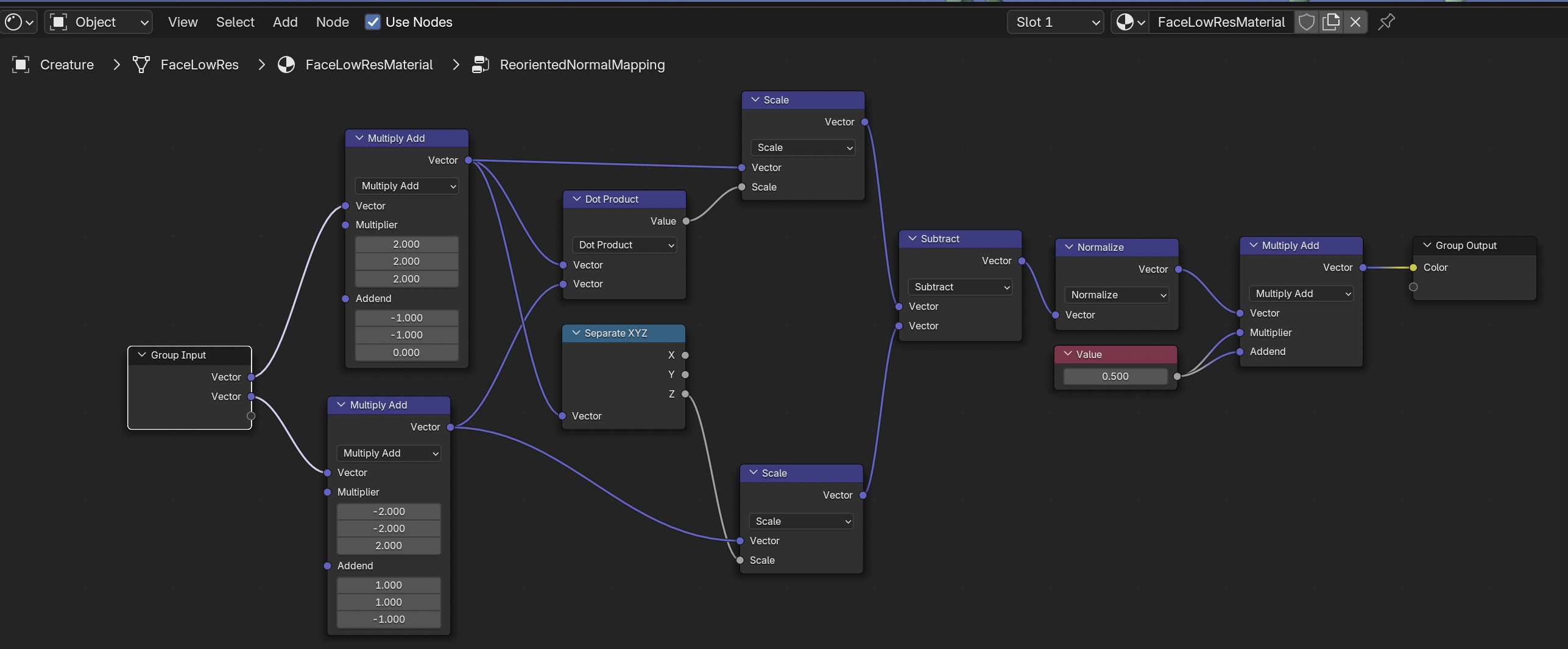The width and height of the screenshot is (1568, 649).
Task: Open the Node menu
Action: [332, 23]
